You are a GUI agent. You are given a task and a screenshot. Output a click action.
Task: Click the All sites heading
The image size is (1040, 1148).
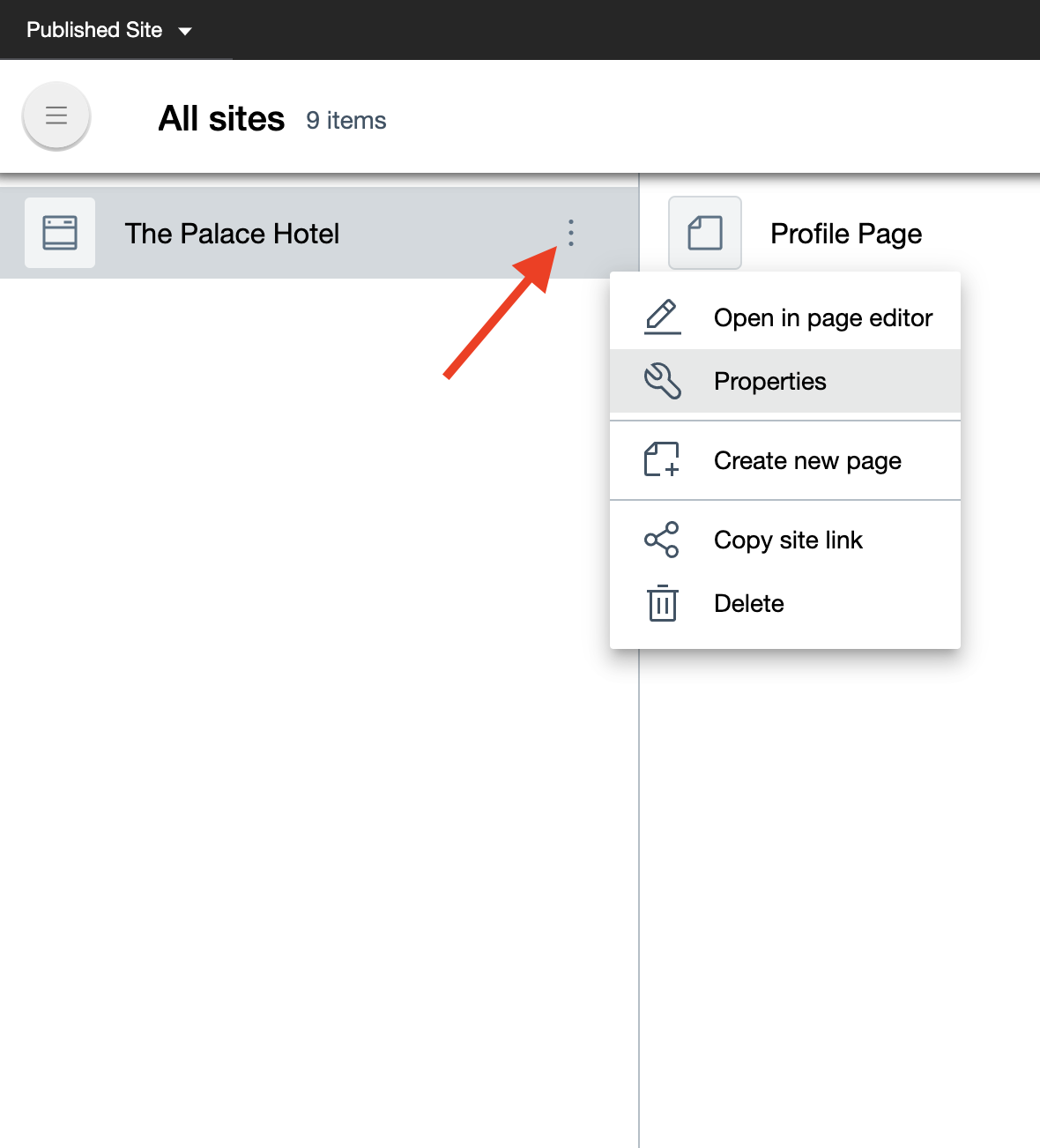pos(221,117)
